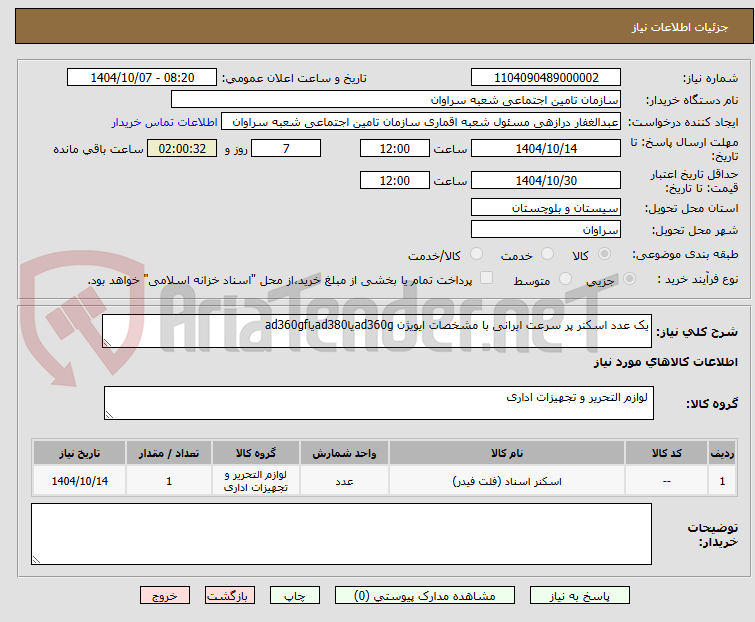
Task: Select the کالا radio button
Action: pyautogui.click(x=604, y=254)
